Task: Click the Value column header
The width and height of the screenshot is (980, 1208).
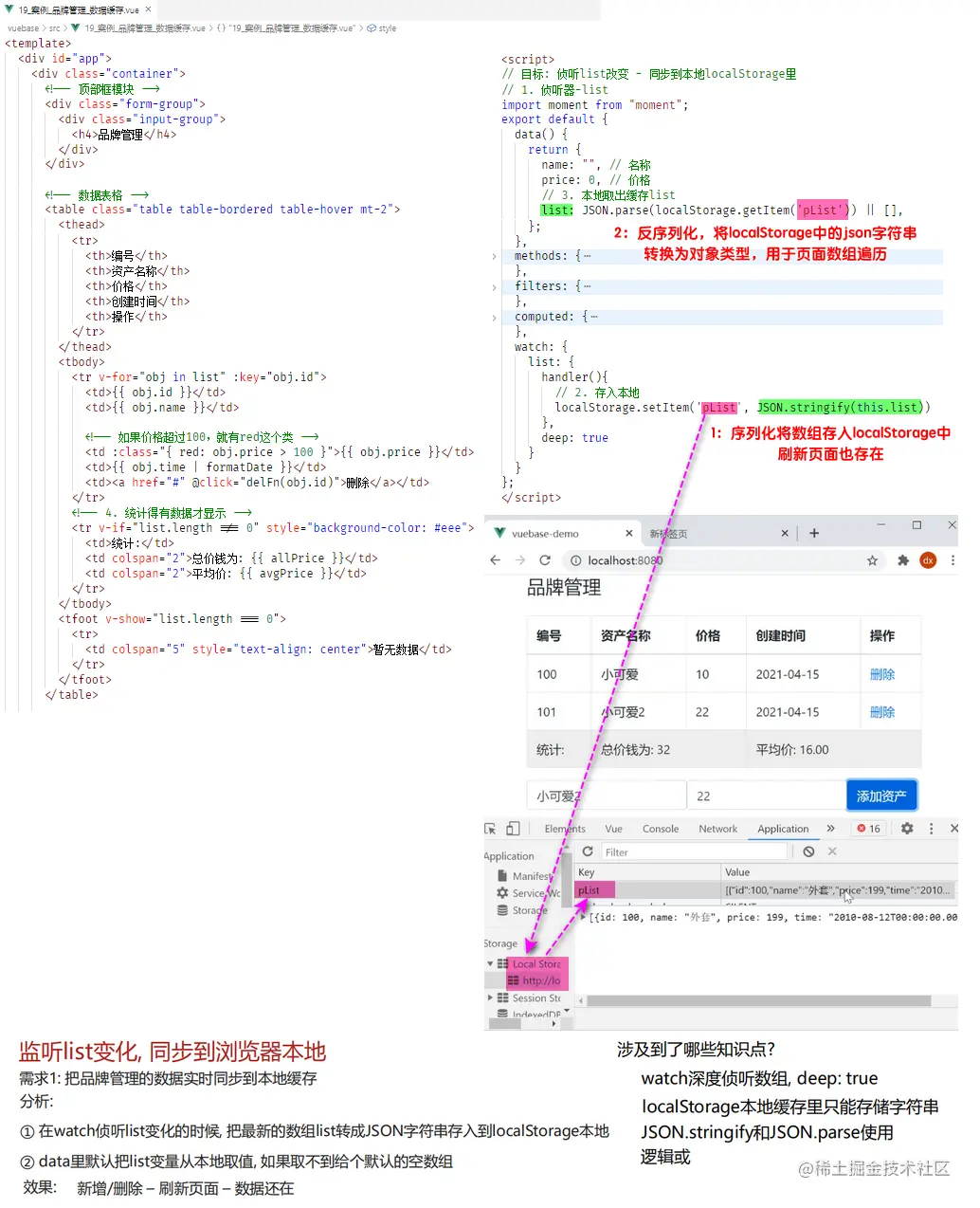Action: point(839,872)
